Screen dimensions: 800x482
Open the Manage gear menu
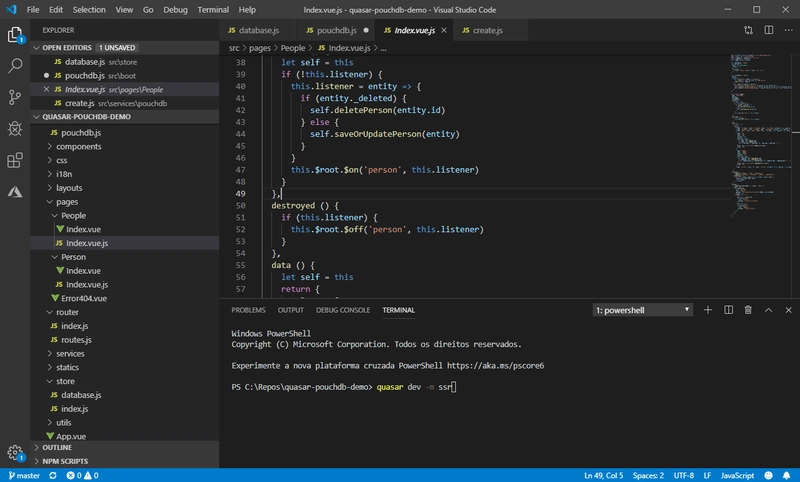click(15, 453)
